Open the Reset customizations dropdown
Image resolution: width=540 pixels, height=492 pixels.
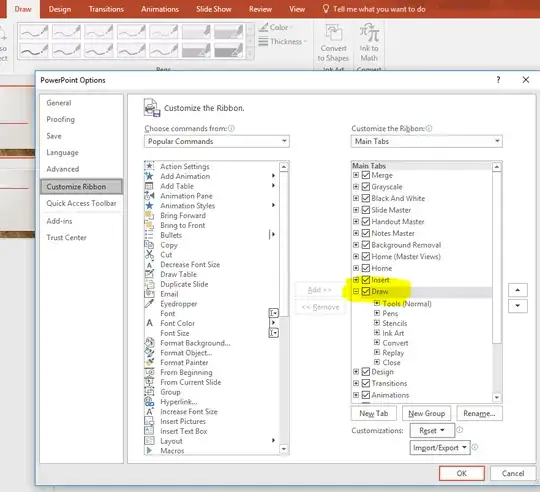click(432, 430)
